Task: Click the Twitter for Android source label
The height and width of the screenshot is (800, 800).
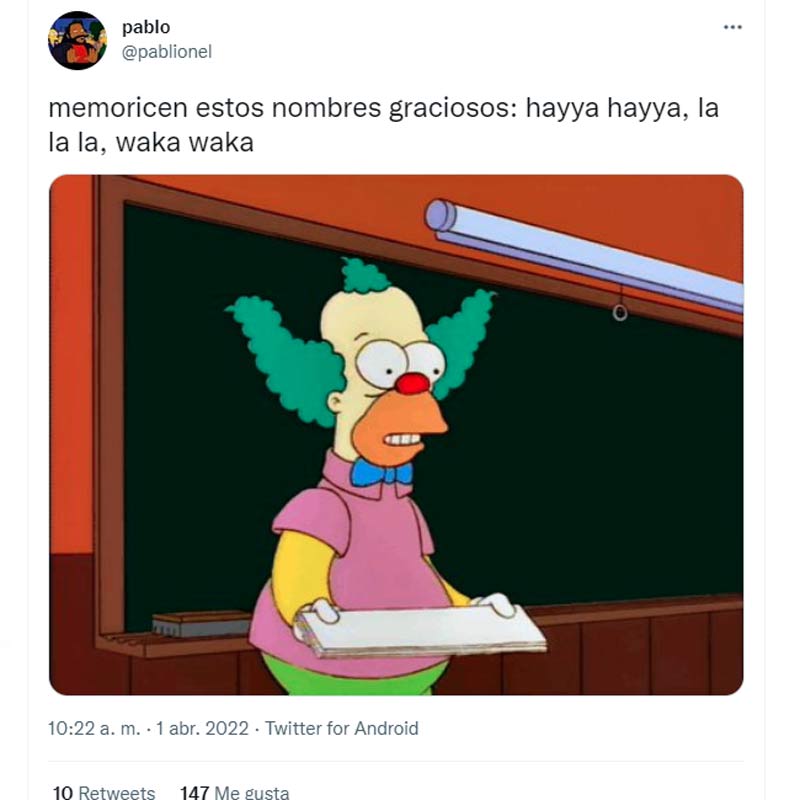Action: point(341,728)
